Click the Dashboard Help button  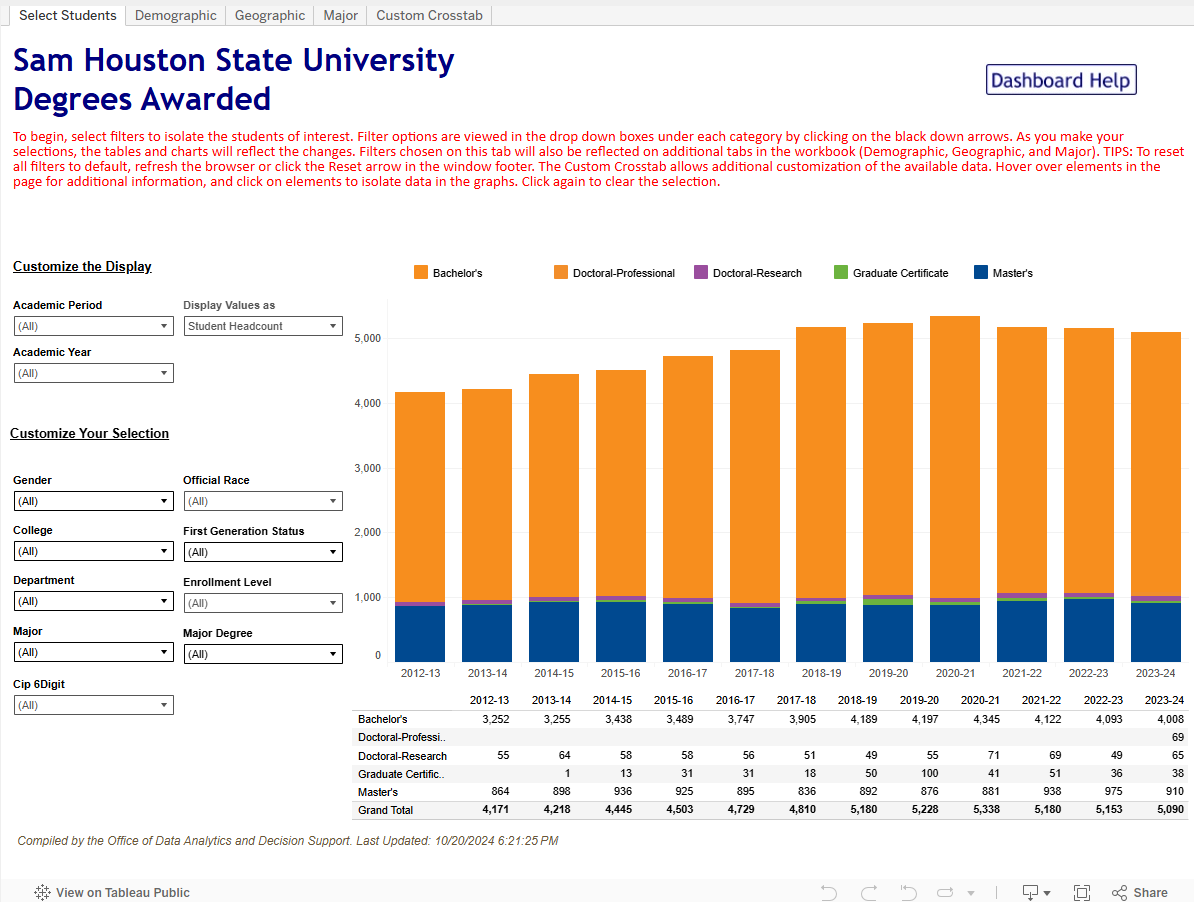point(1061,80)
